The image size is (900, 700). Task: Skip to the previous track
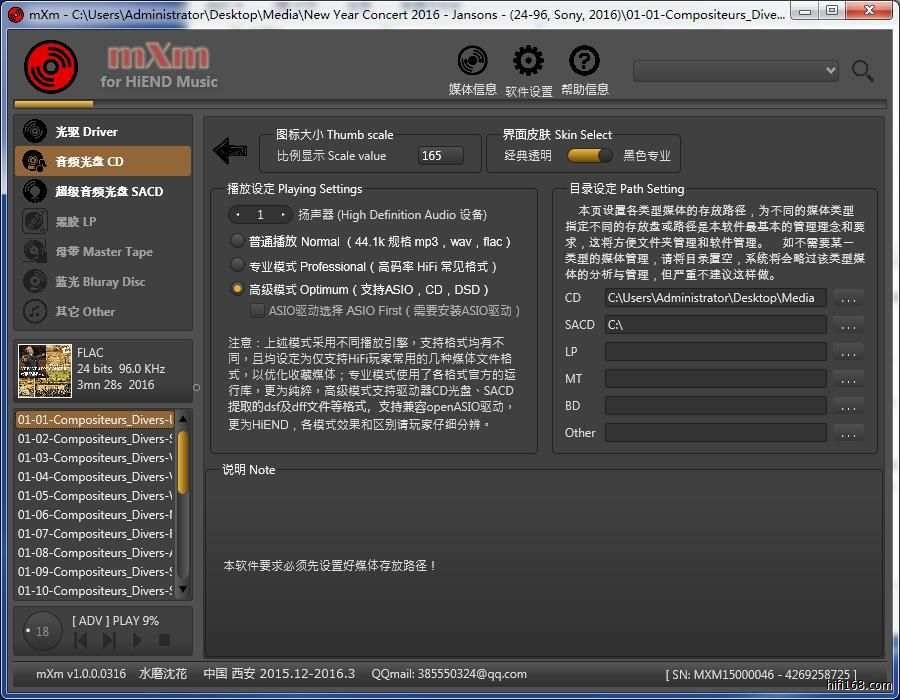pos(81,640)
